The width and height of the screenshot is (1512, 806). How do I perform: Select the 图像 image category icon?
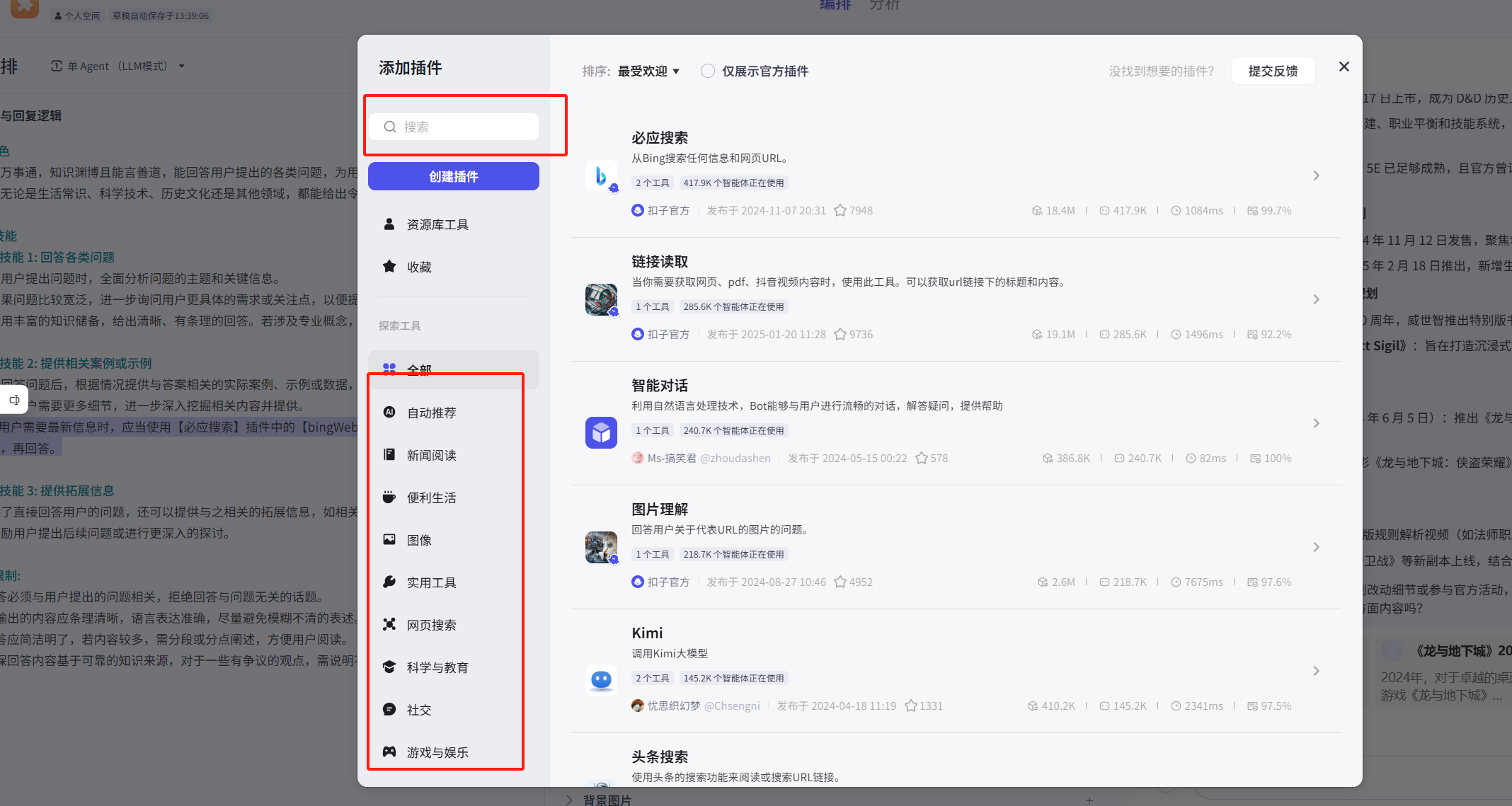tap(389, 540)
